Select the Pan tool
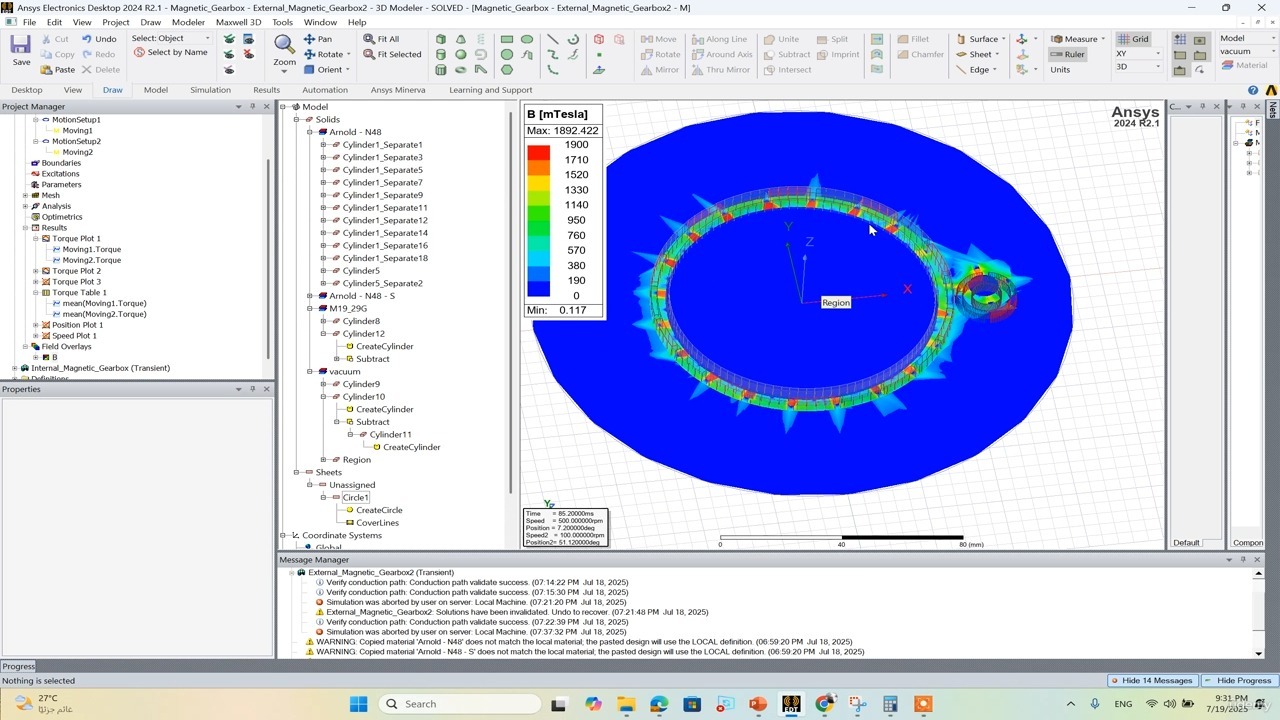 318,39
